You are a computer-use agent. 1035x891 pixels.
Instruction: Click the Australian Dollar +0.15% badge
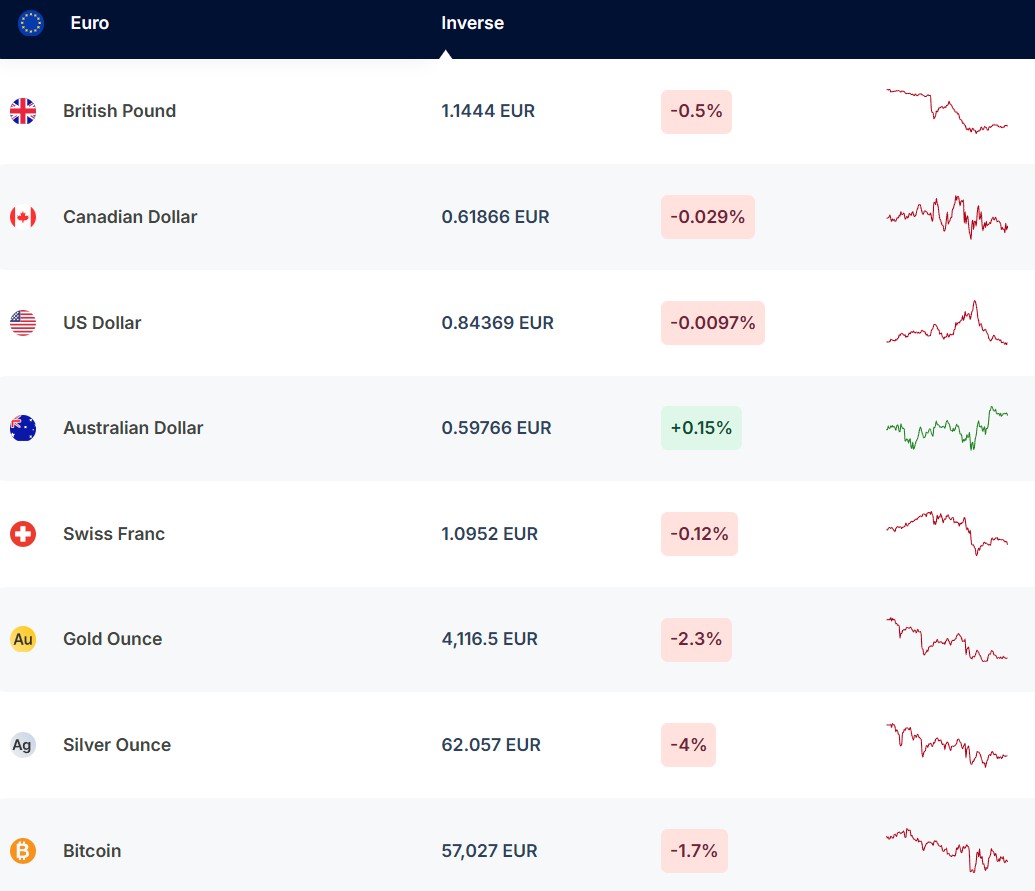click(701, 428)
